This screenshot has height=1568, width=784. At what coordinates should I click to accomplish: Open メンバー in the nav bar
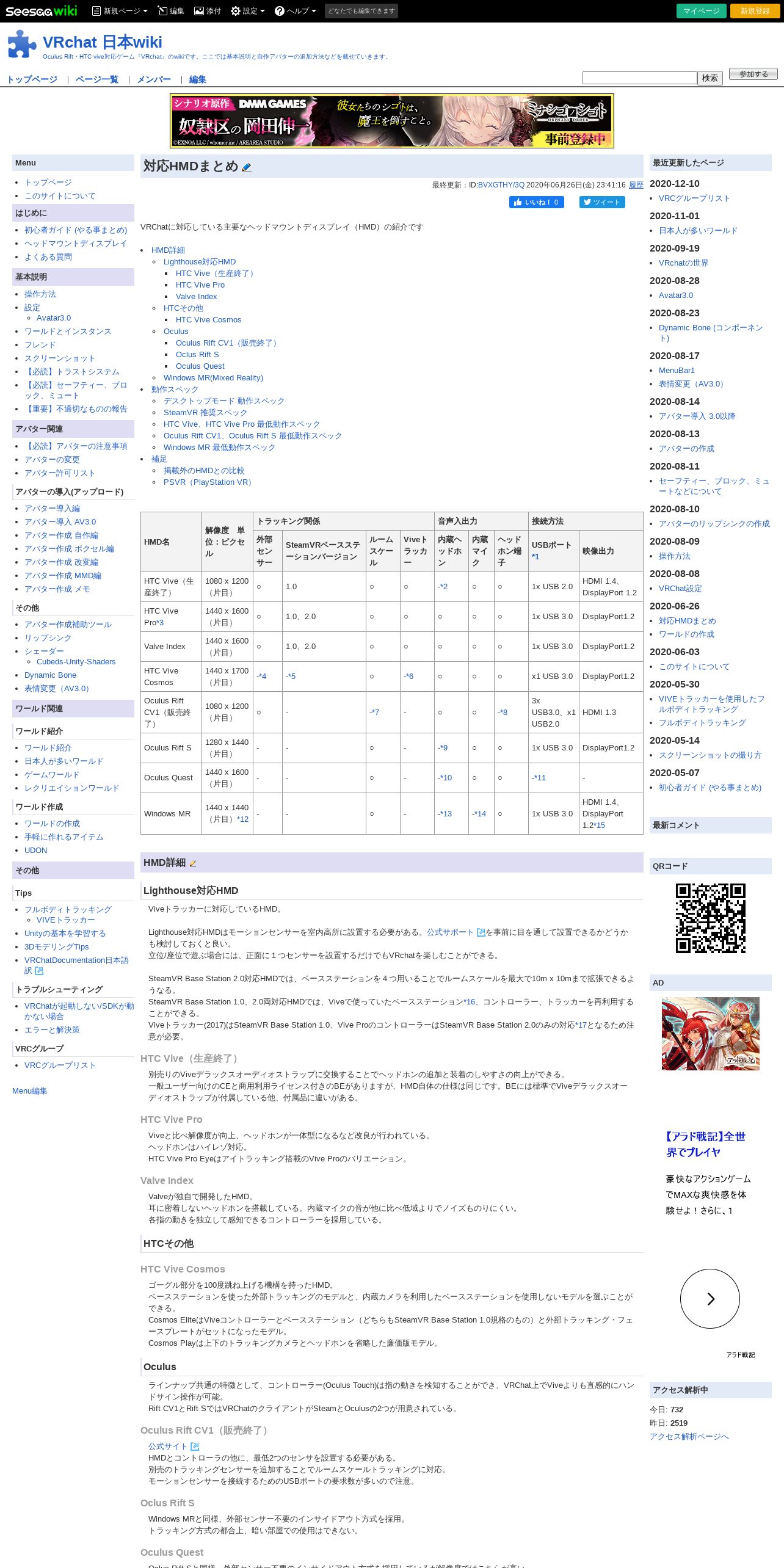[154, 79]
